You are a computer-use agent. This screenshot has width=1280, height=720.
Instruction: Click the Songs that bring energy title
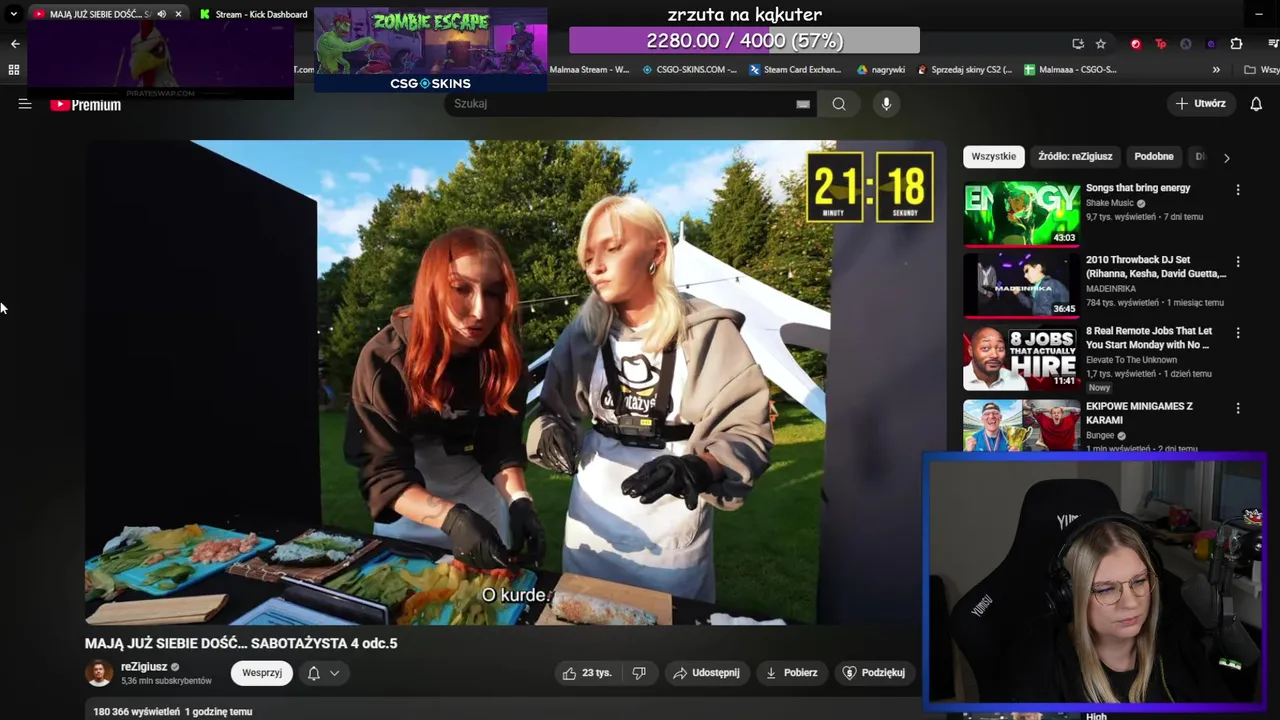pyautogui.click(x=1138, y=188)
